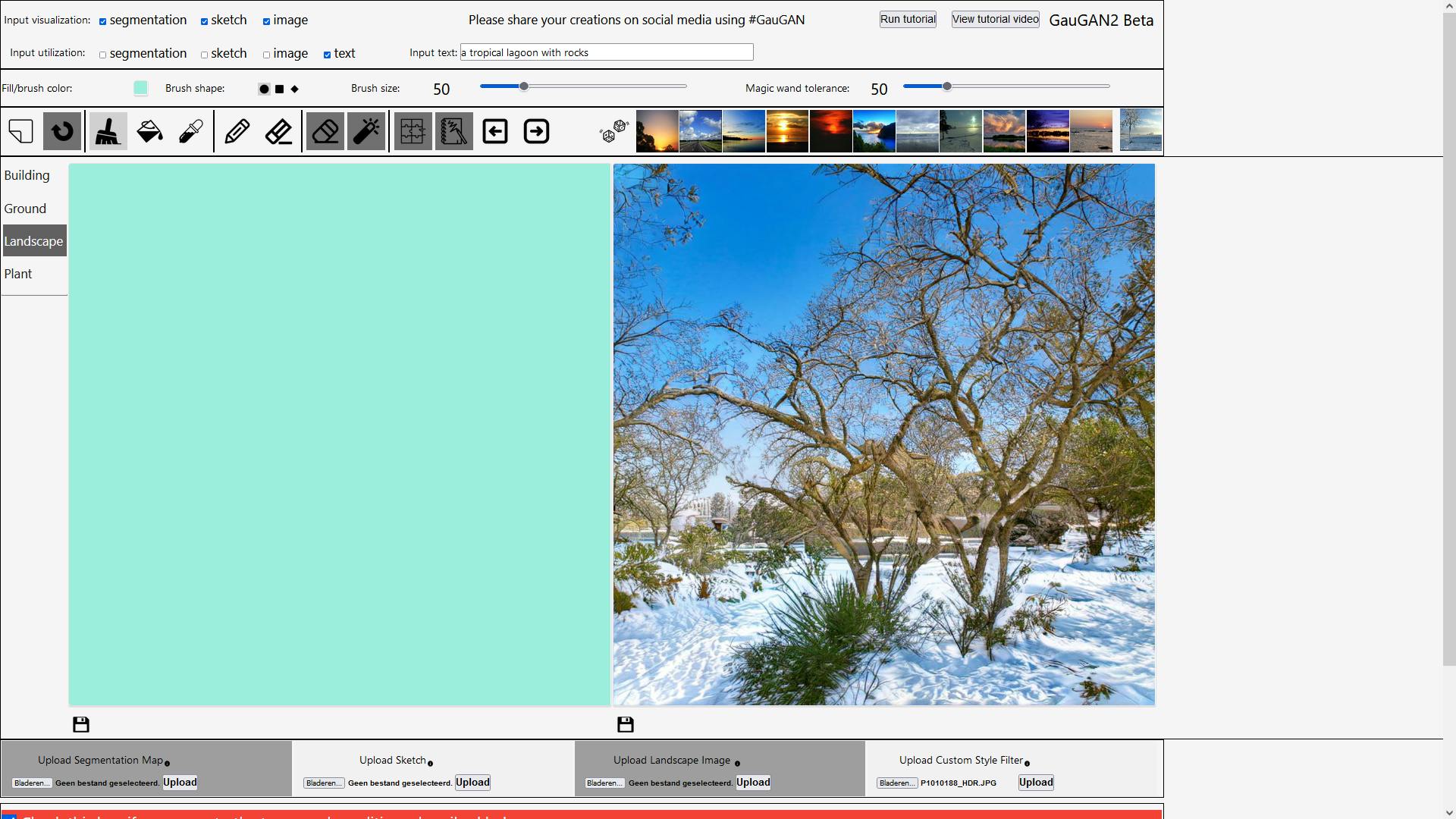The image size is (1456, 819).
Task: Click Run tutorial button
Action: (908, 19)
